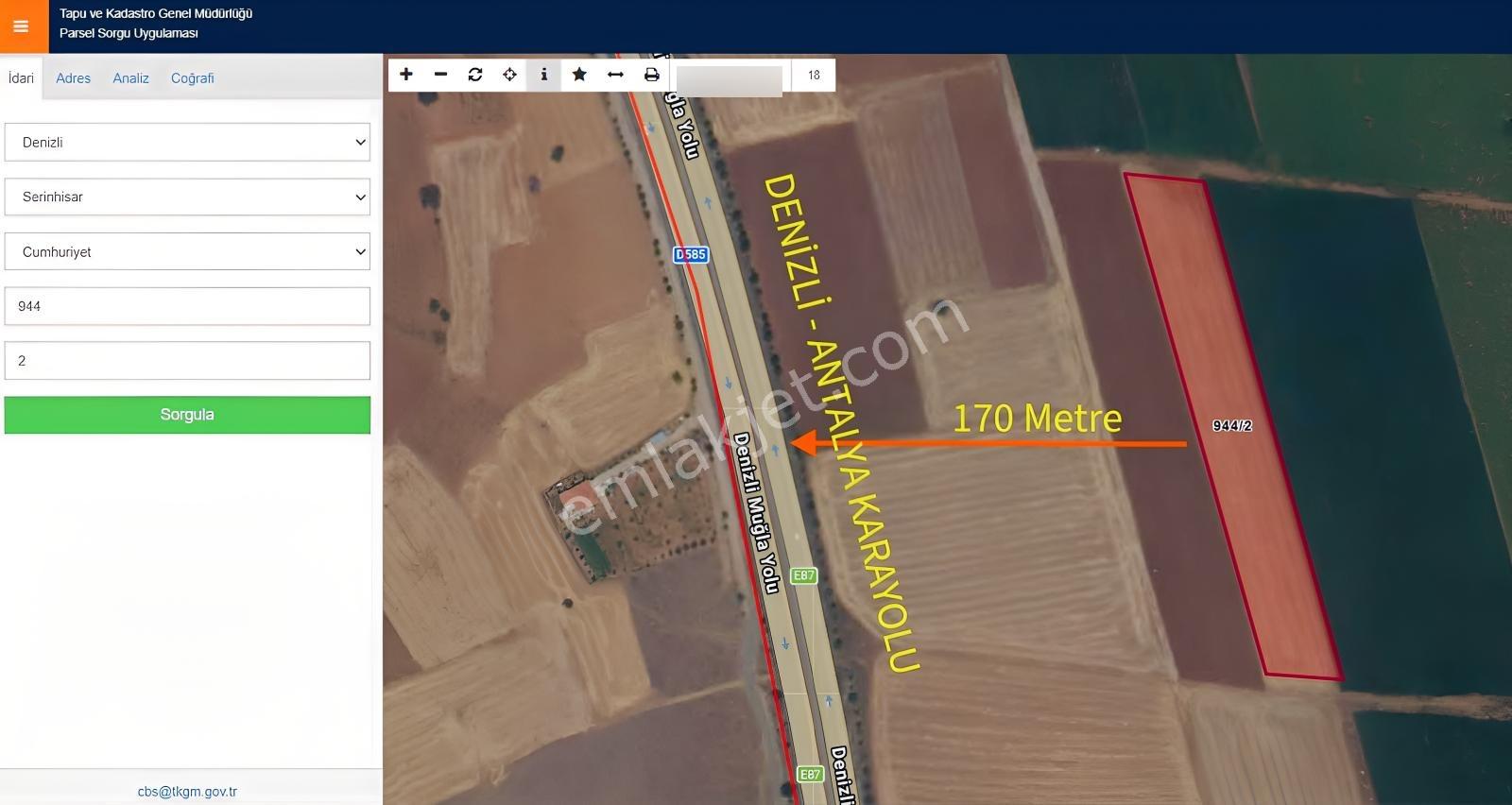The height and width of the screenshot is (805, 1512).
Task: Click the locate crosshair icon
Action: (509, 75)
